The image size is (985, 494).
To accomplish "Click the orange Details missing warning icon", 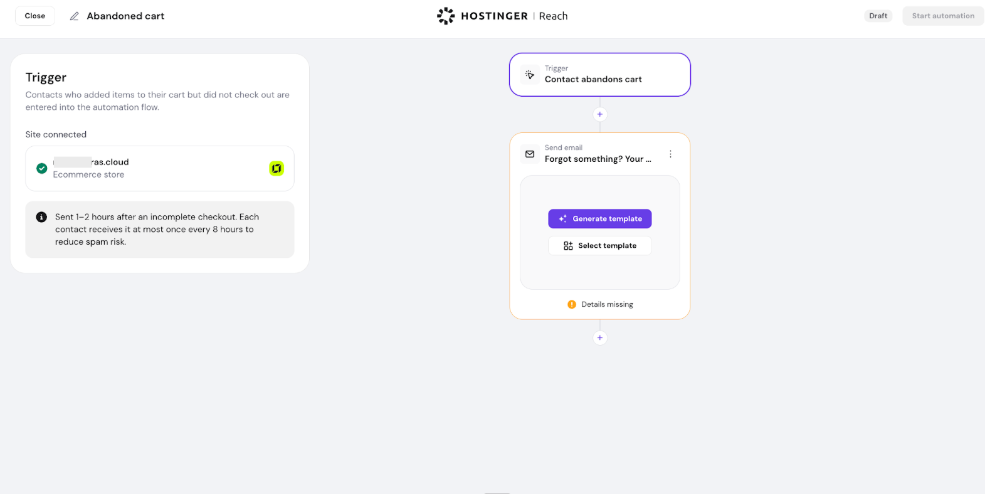I will pyautogui.click(x=572, y=304).
